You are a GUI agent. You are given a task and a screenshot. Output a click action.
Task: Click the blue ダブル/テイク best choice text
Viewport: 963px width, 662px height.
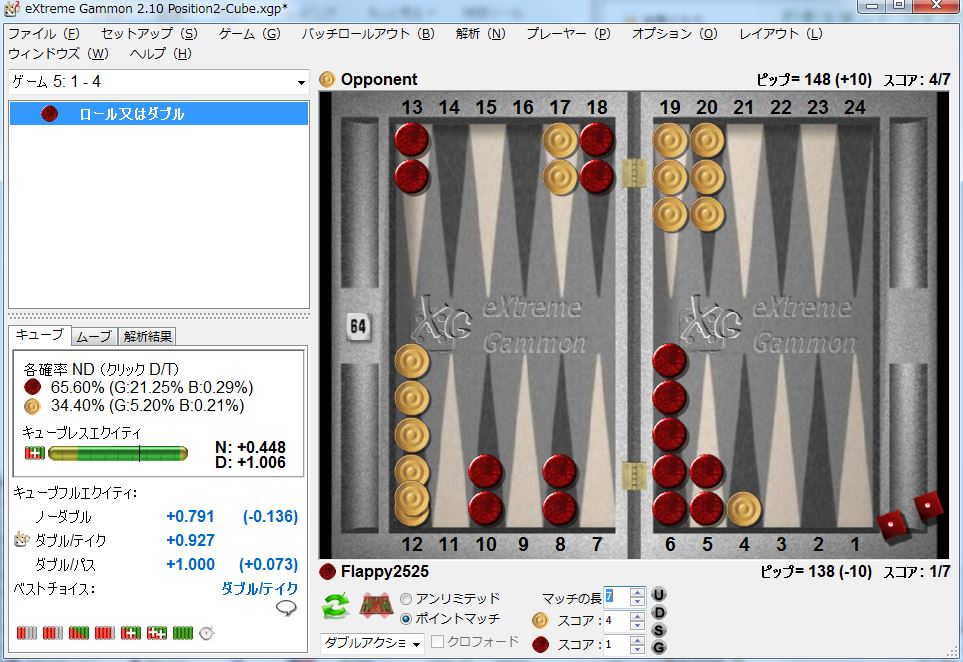[260, 588]
